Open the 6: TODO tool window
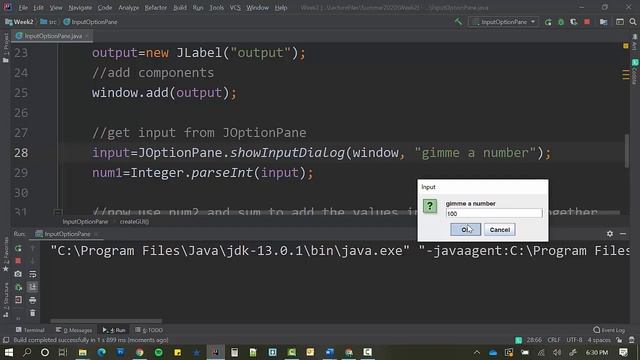This screenshot has height=360, width=640. pos(149,330)
